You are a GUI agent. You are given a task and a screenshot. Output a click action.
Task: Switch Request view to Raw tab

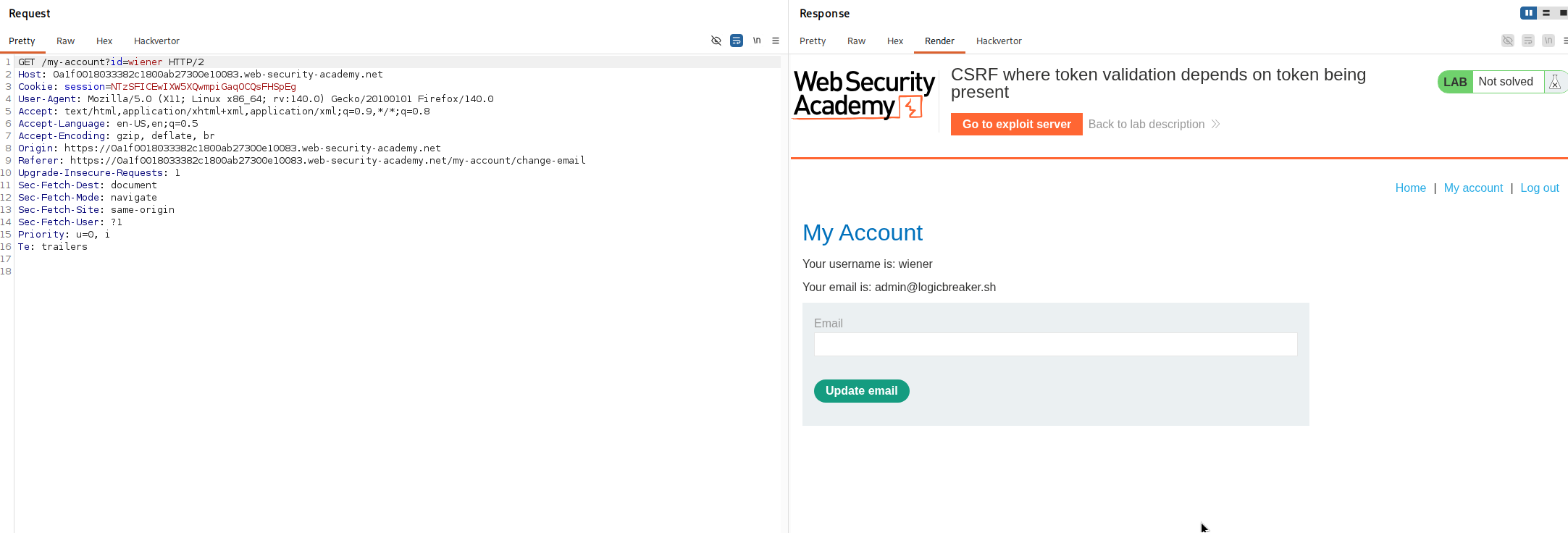66,41
